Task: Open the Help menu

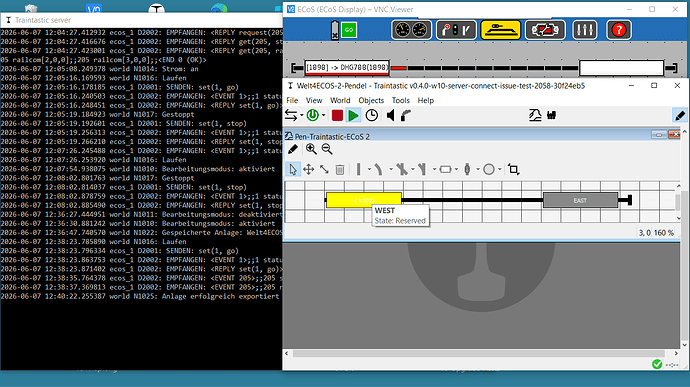Action: [x=426, y=100]
